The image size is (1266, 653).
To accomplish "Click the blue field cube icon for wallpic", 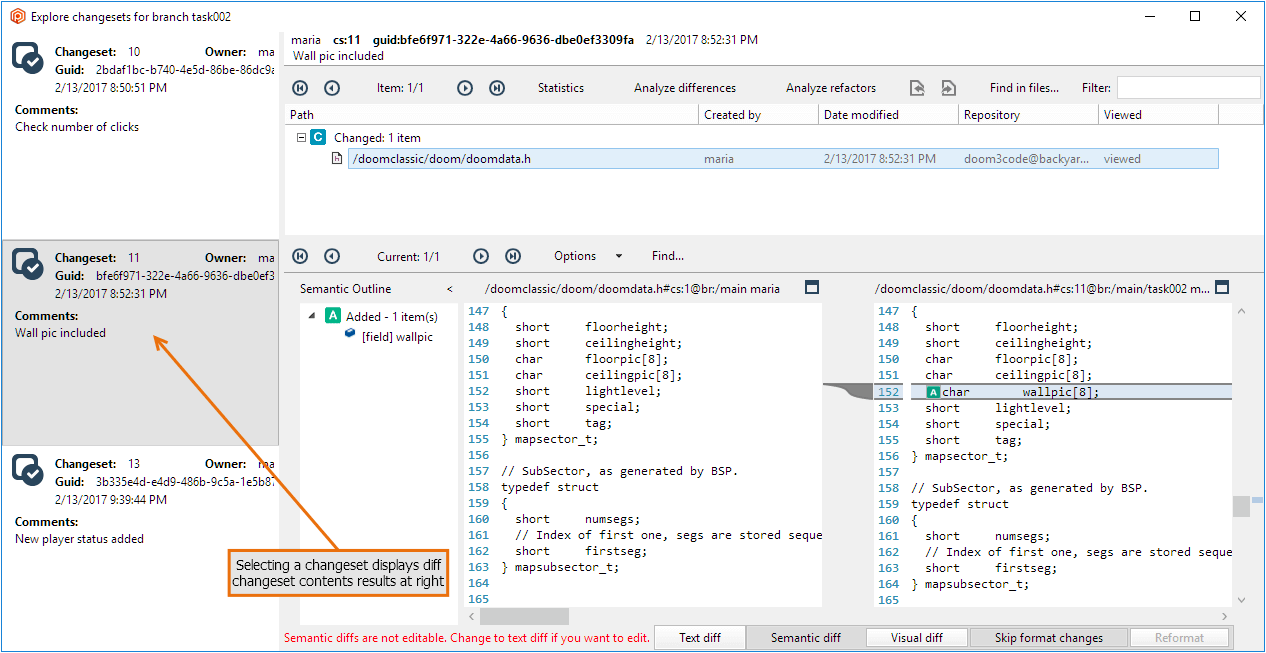I will (351, 336).
